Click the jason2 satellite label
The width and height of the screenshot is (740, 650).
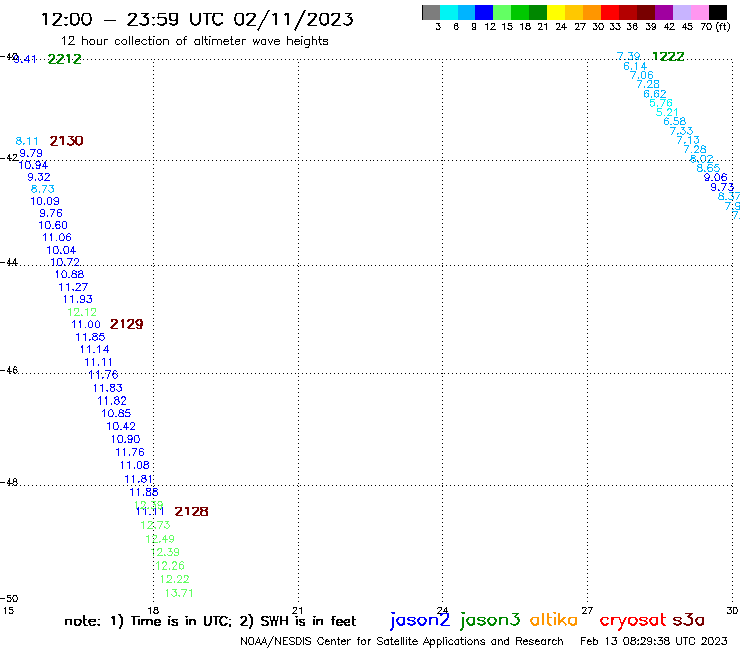pos(420,620)
